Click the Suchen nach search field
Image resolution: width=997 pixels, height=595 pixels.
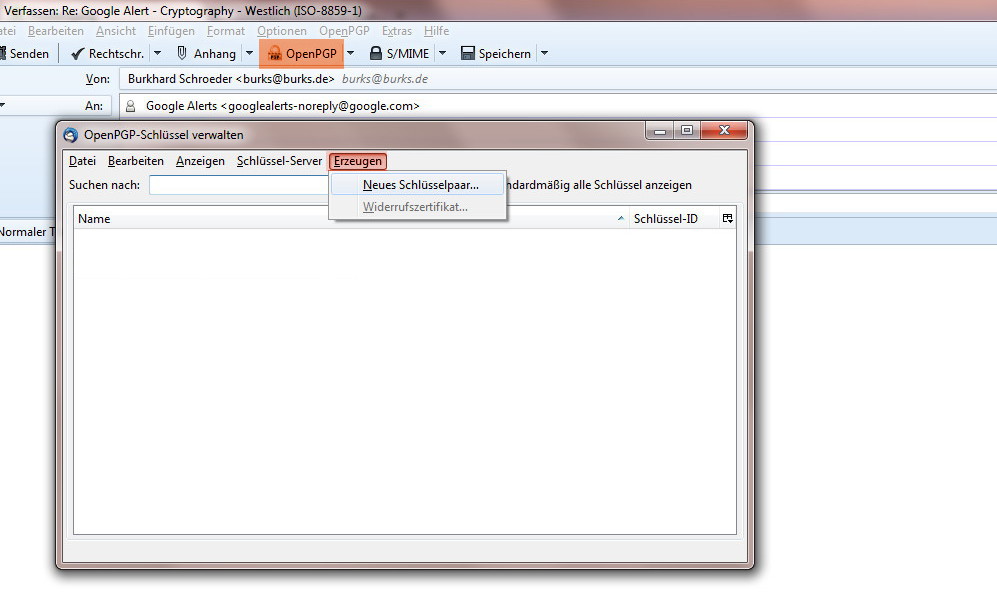click(239, 185)
